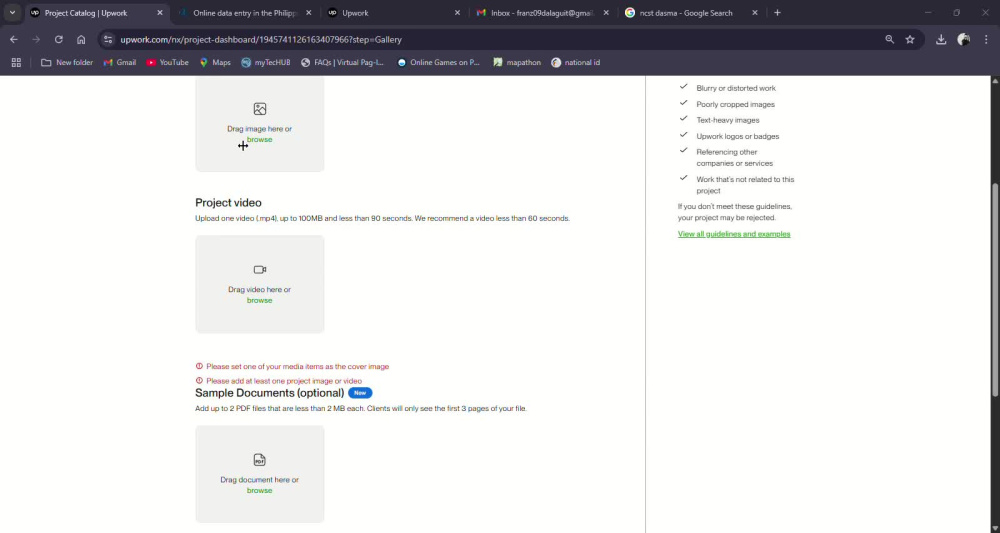Switch to Gmail Inbox tab
The width and height of the screenshot is (1000, 533).
[x=541, y=13]
